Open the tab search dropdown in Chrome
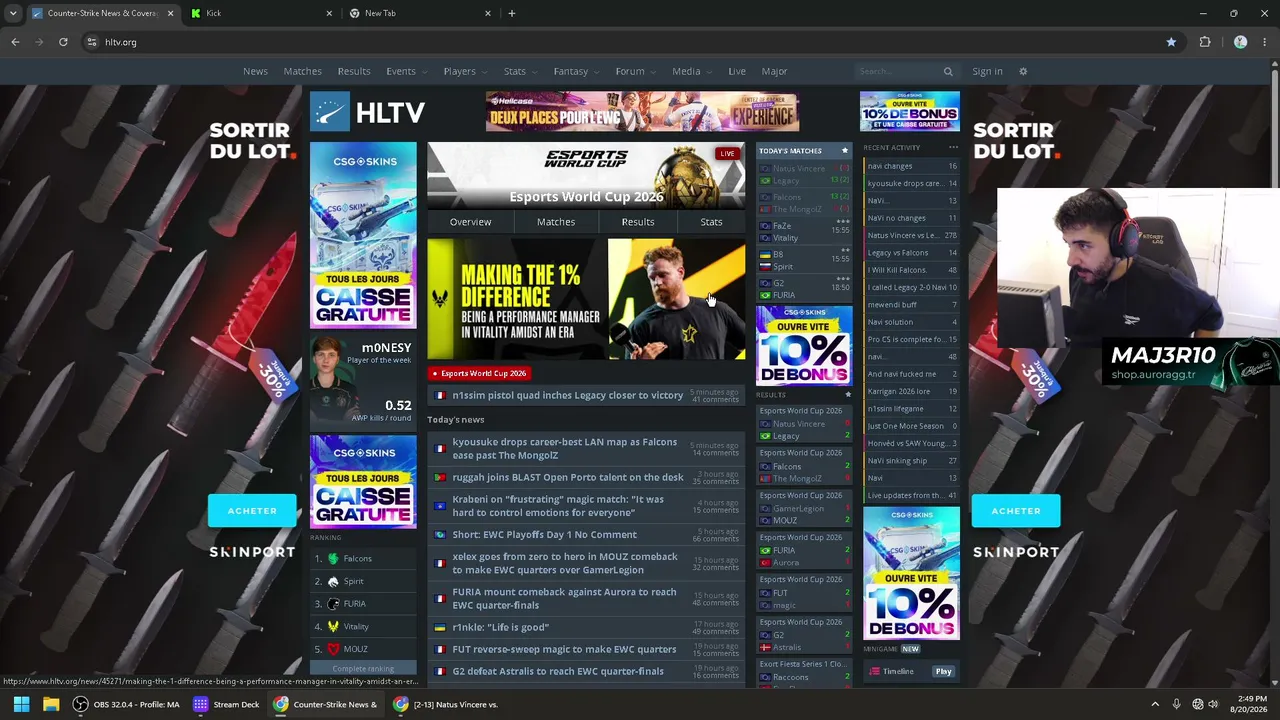 point(13,13)
